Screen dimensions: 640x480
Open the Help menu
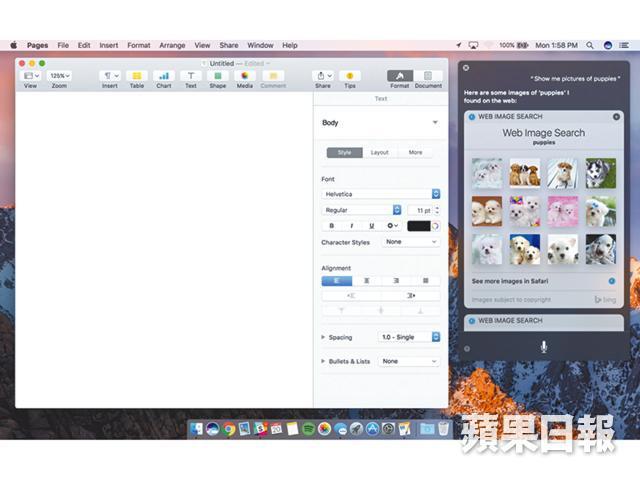click(290, 45)
